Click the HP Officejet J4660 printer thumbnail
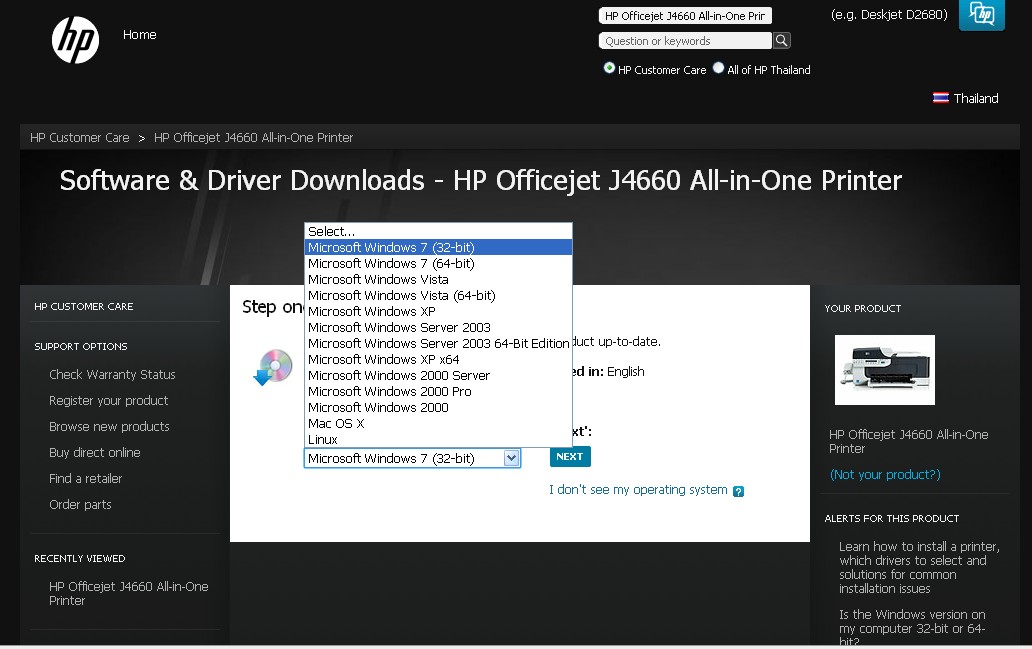 (x=885, y=370)
